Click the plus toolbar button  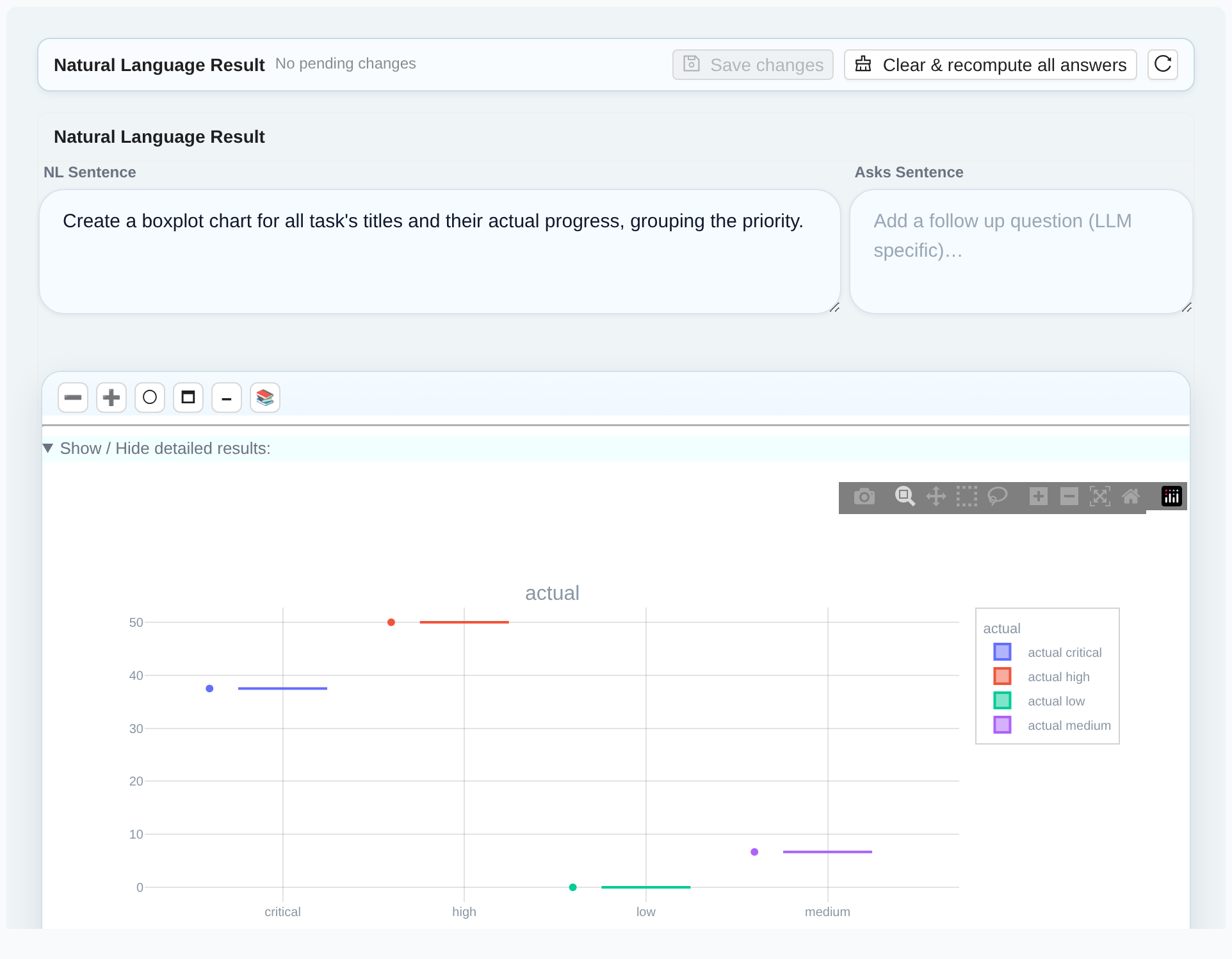pos(111,398)
